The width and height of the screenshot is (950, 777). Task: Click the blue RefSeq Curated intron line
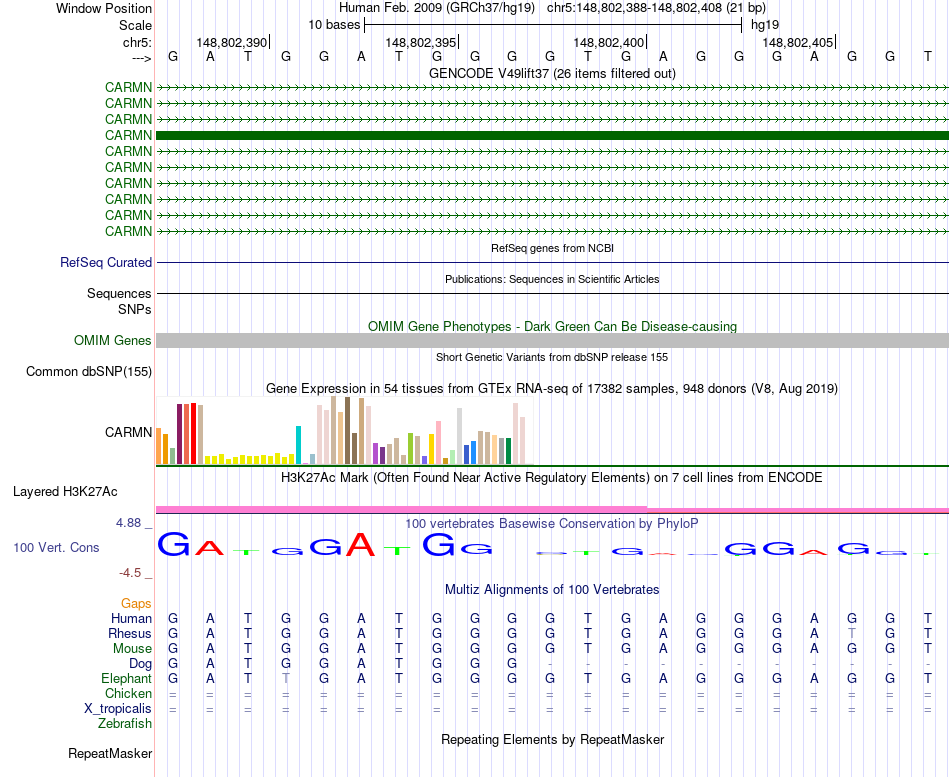[552, 262]
